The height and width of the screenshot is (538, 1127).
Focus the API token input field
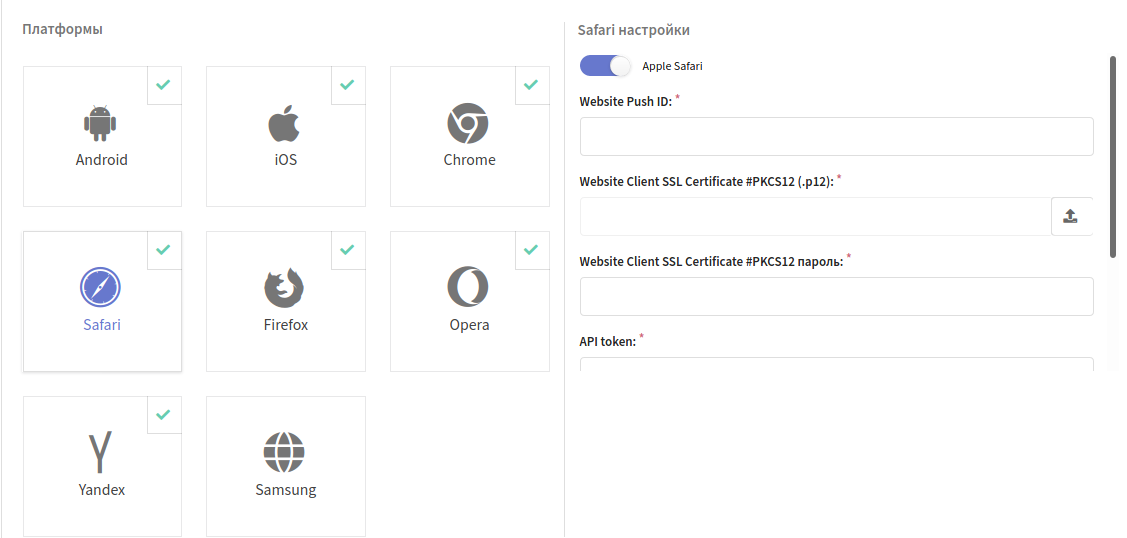pyautogui.click(x=837, y=364)
